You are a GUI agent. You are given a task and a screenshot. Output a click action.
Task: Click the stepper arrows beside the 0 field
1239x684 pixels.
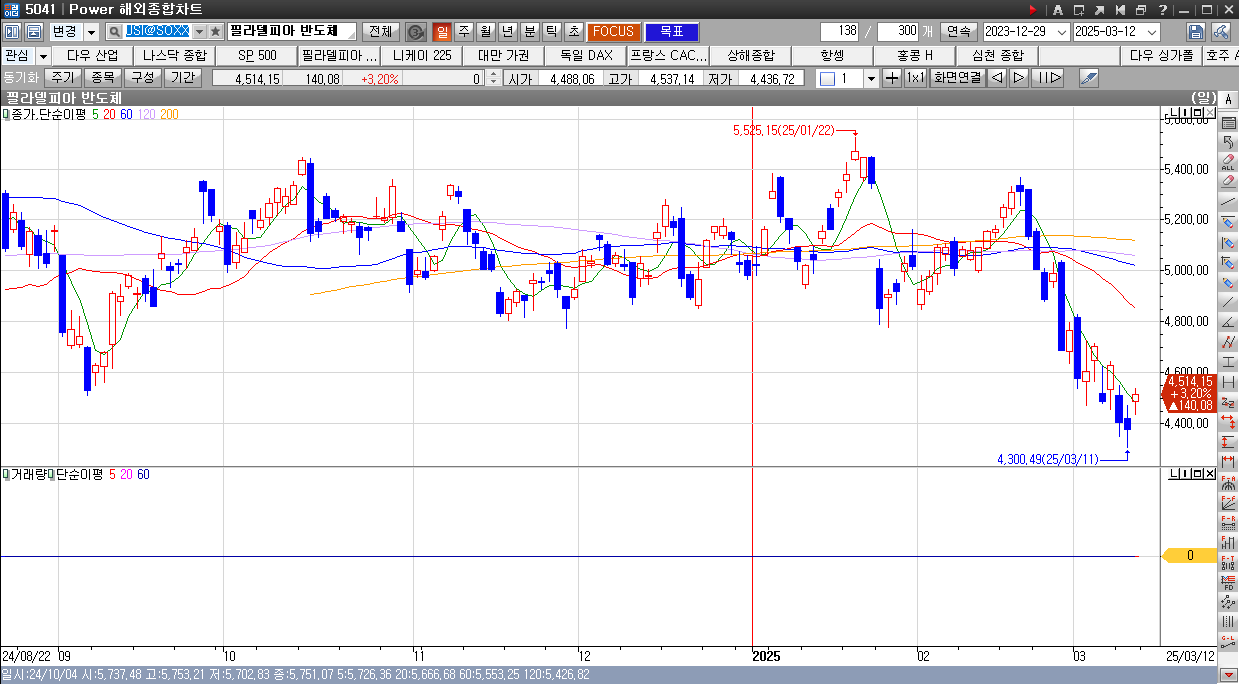point(491,78)
